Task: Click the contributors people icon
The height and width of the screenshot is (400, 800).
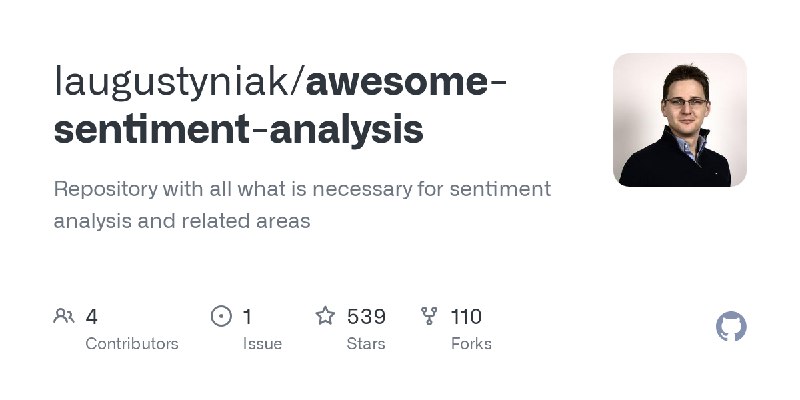Action: point(64,316)
